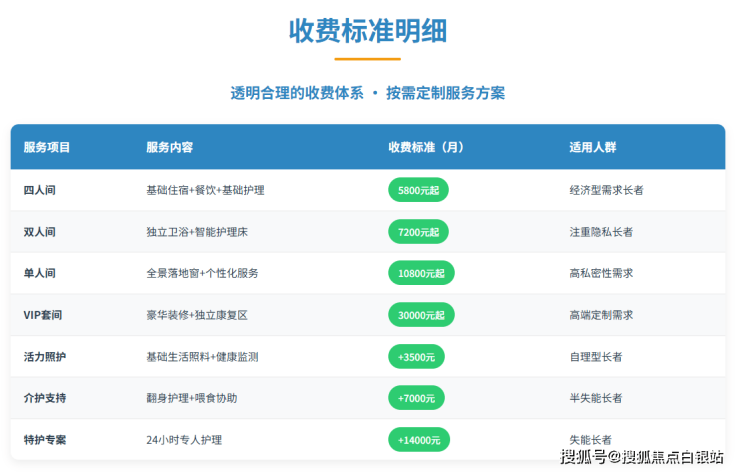The width and height of the screenshot is (740, 473).
Task: Click the 5800元起 price badge
Action: click(x=418, y=189)
